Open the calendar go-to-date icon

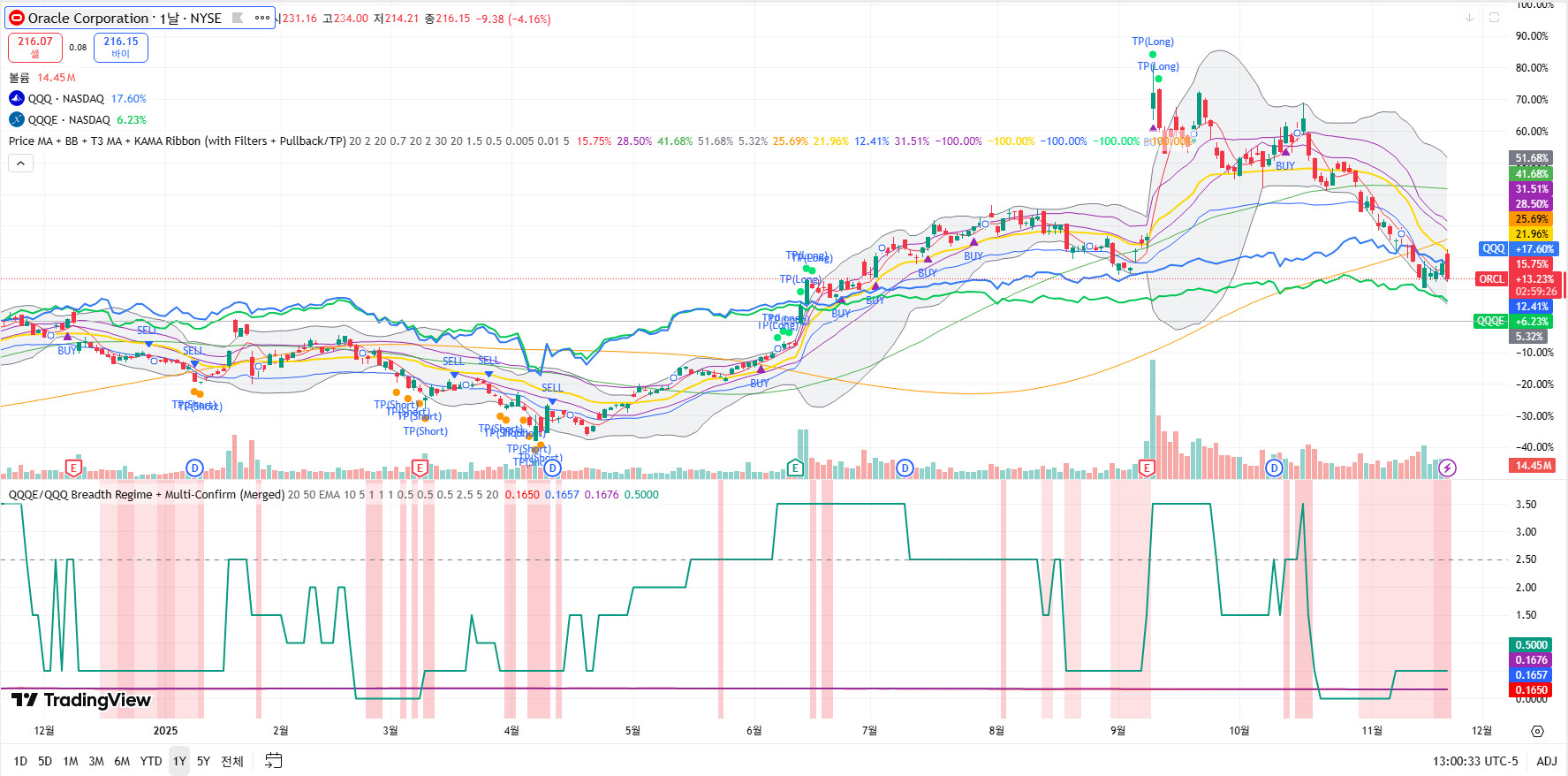point(274,761)
